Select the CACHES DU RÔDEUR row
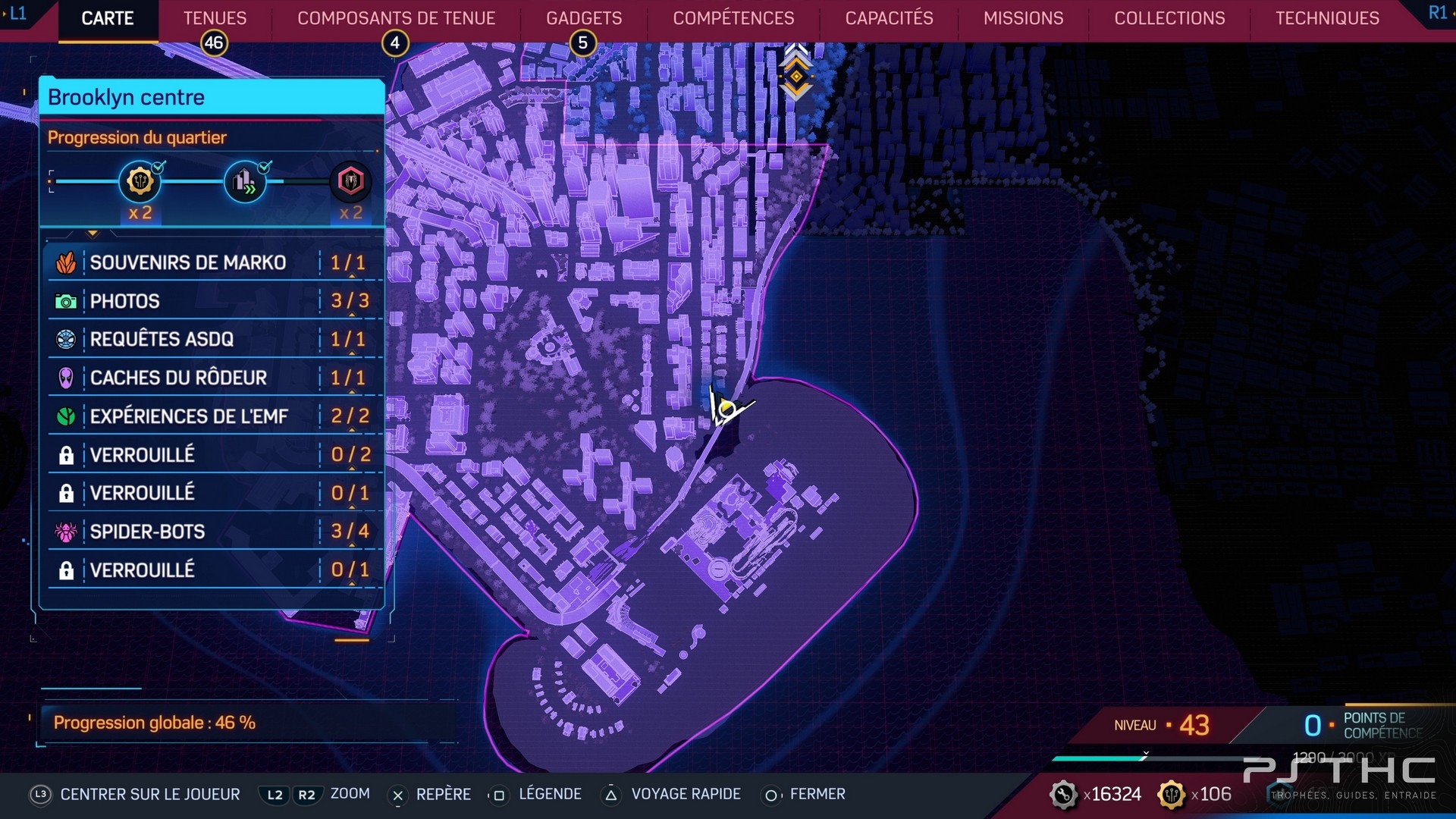 pos(215,378)
